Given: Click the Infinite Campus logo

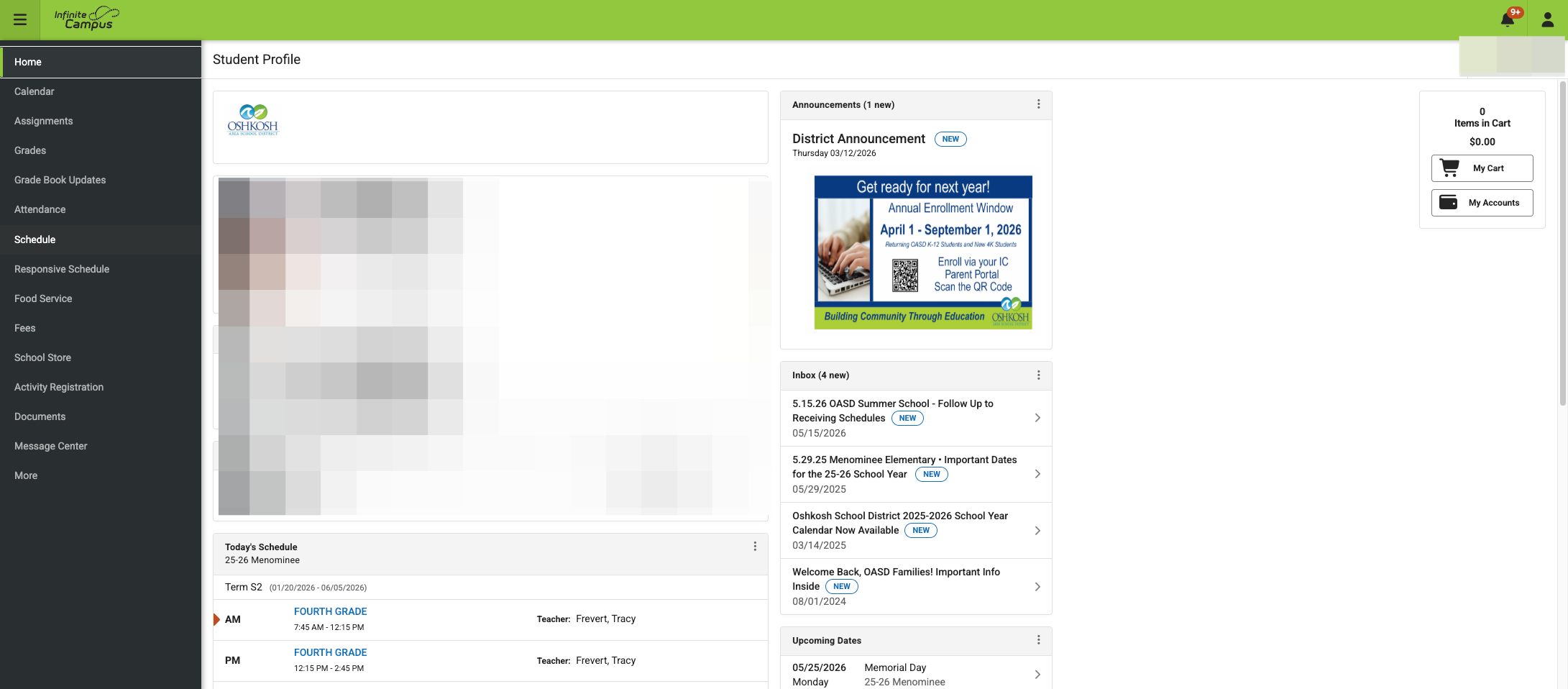Looking at the screenshot, I should pos(87,19).
